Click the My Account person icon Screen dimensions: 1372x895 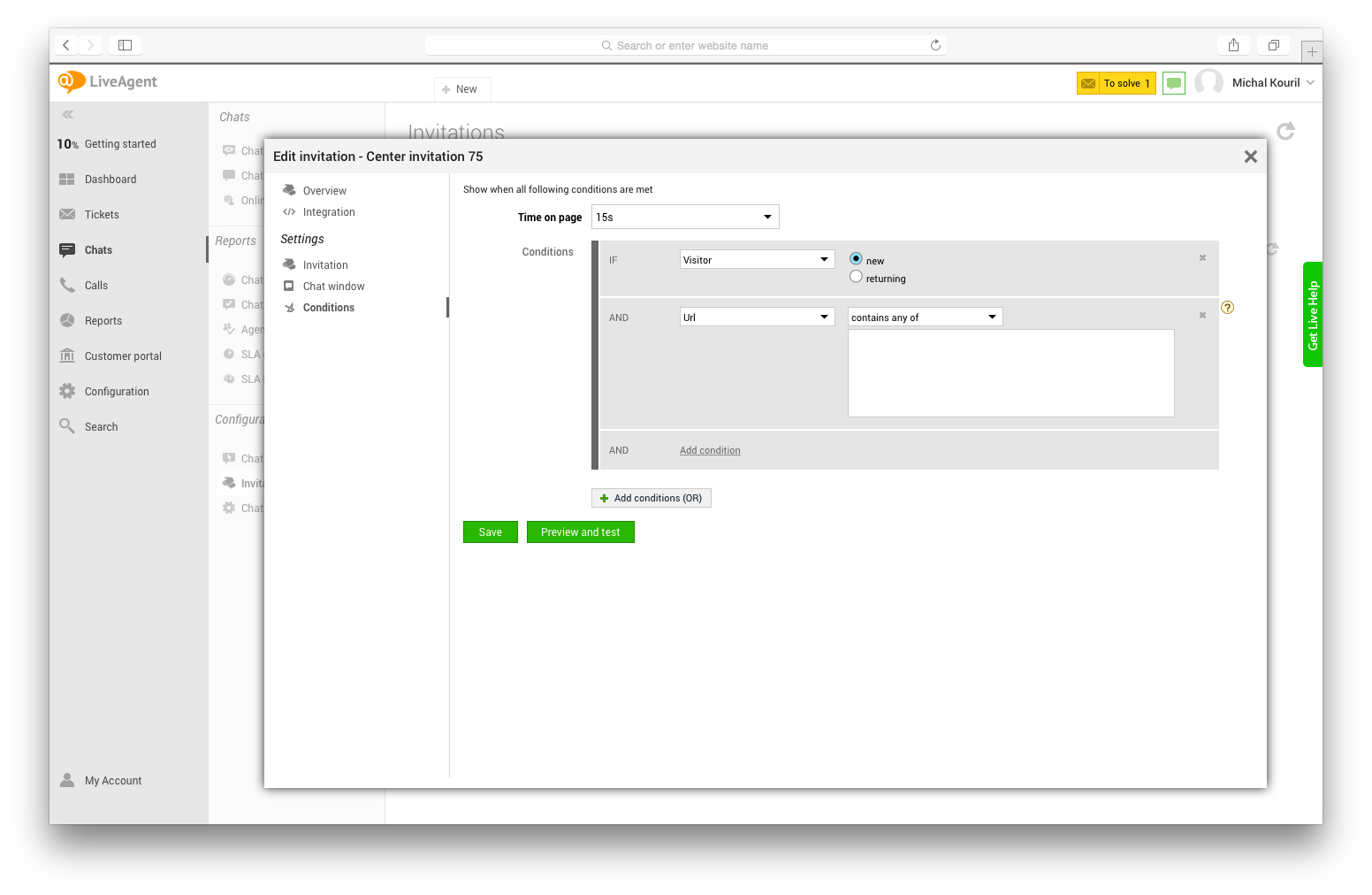tap(67, 780)
